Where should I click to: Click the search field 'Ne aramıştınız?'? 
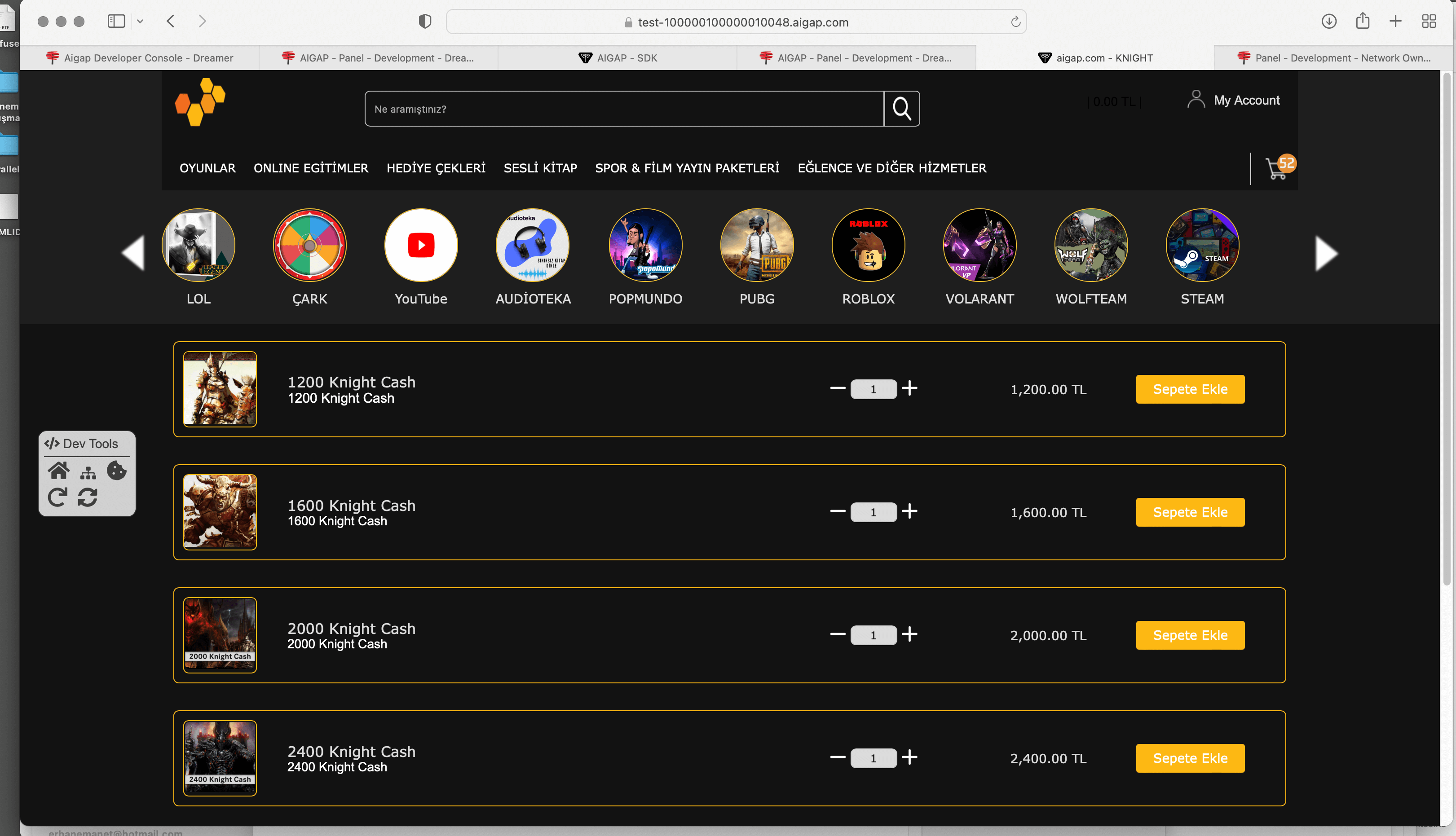point(624,109)
